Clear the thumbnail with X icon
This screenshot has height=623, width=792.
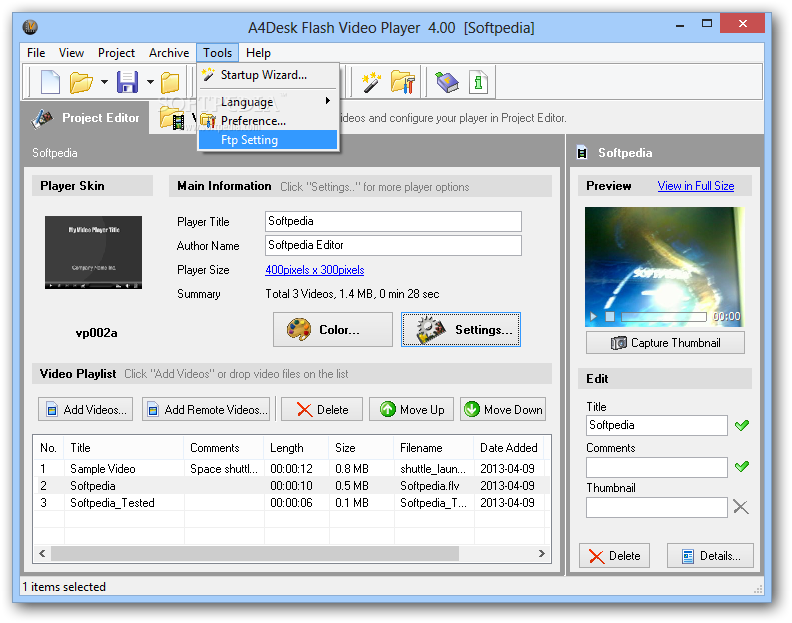coord(741,507)
